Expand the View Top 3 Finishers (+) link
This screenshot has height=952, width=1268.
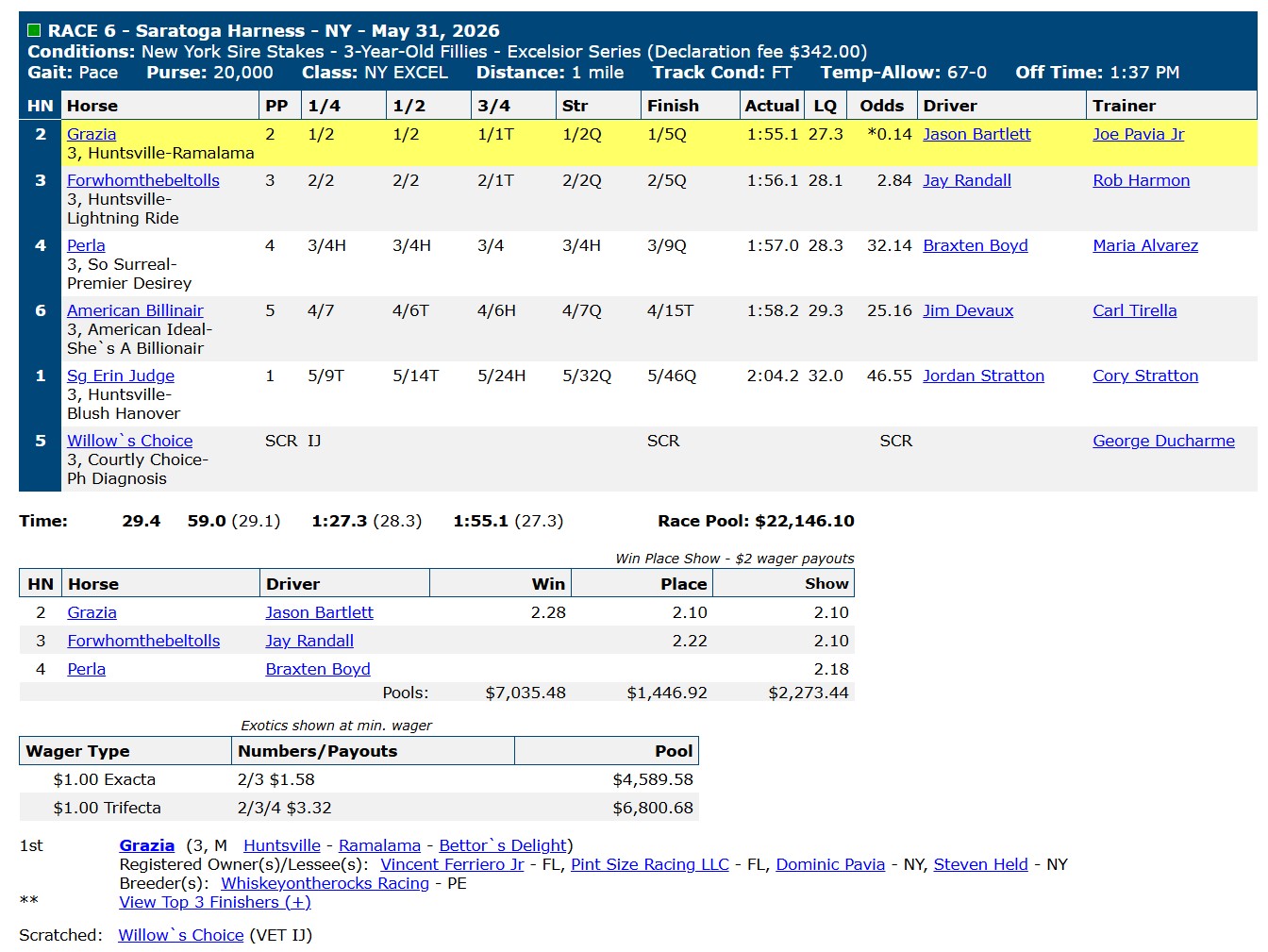coord(215,902)
